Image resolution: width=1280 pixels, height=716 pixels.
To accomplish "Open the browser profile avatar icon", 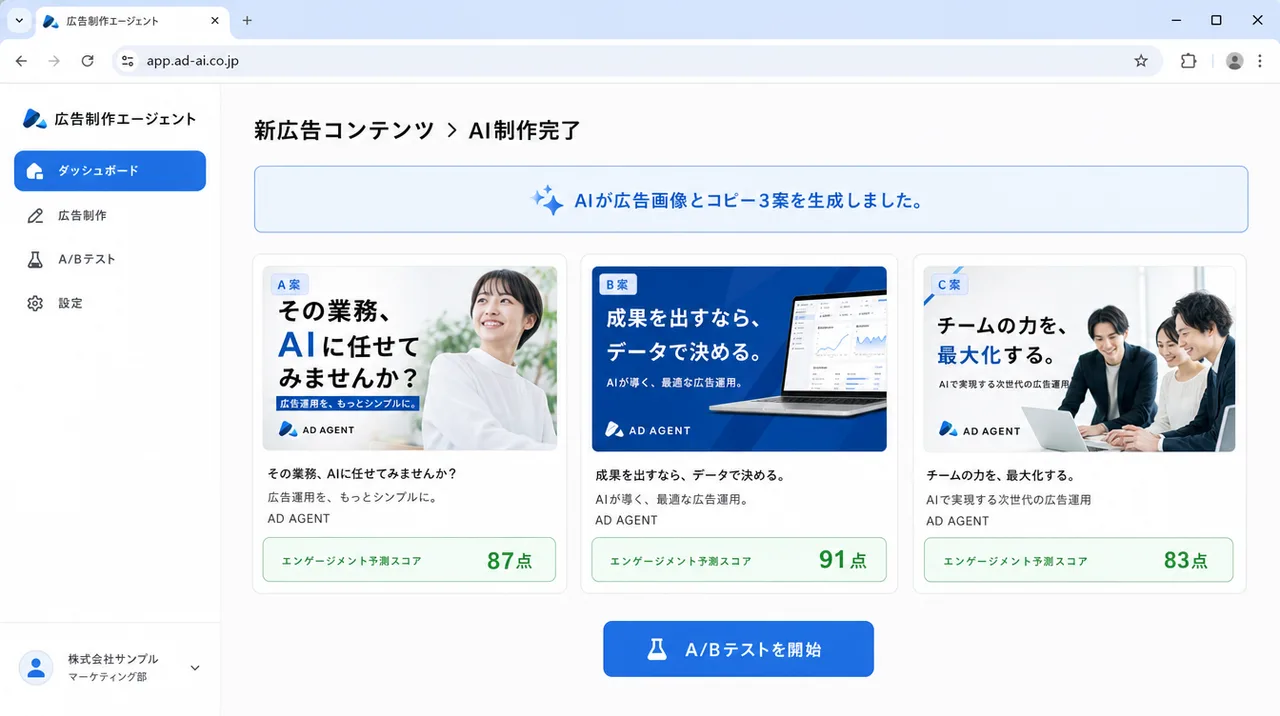I will pyautogui.click(x=1235, y=61).
